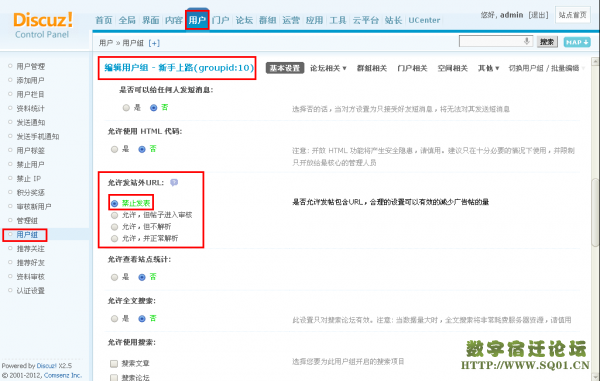Image resolution: width=600 pixels, height=381 pixels.
Task: Open 发送手机通知 in the sidebar
Action: click(38, 137)
